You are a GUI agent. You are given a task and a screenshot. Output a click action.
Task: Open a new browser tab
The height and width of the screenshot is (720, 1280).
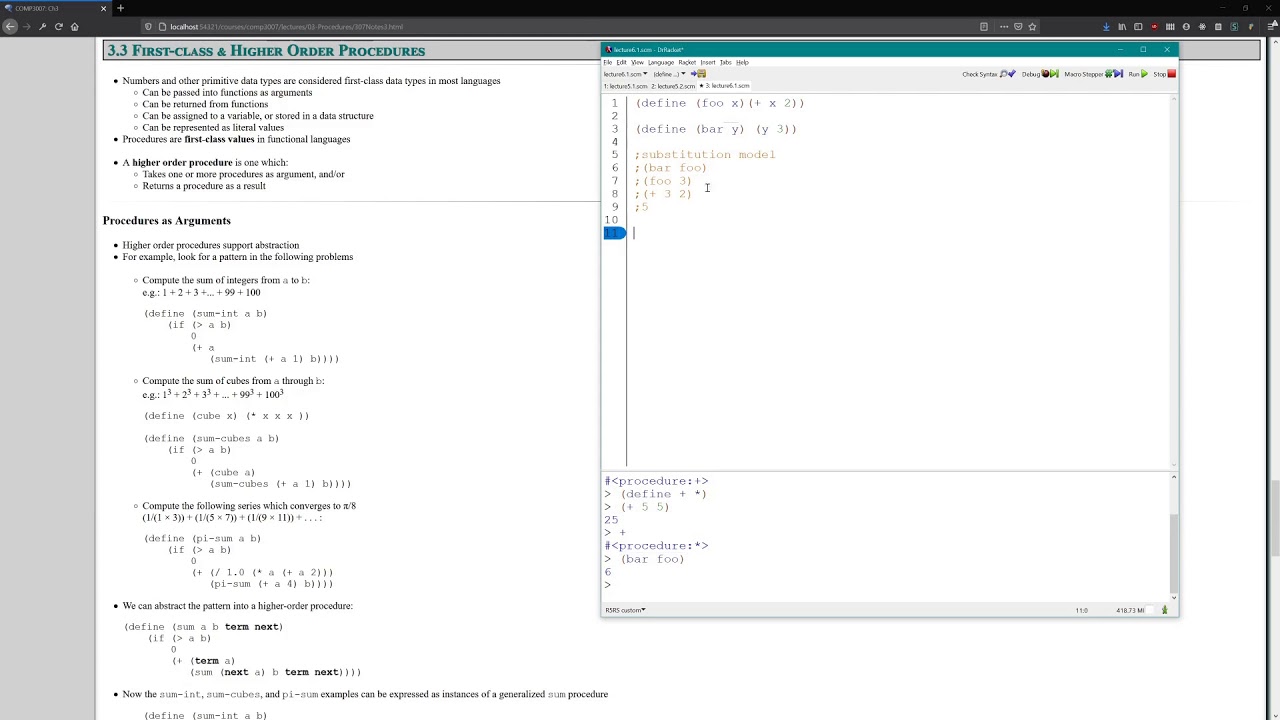(x=120, y=8)
